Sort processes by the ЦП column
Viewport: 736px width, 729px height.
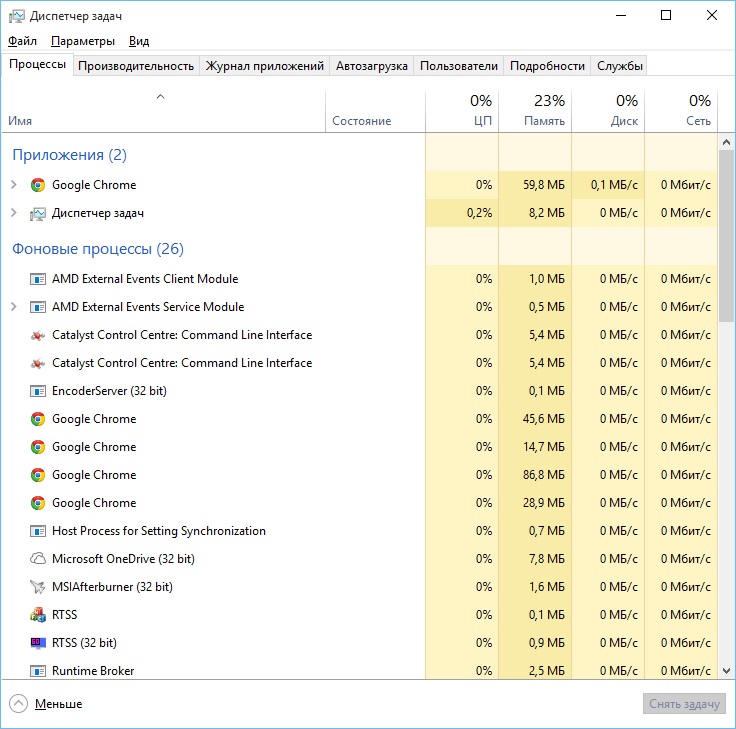pos(461,110)
